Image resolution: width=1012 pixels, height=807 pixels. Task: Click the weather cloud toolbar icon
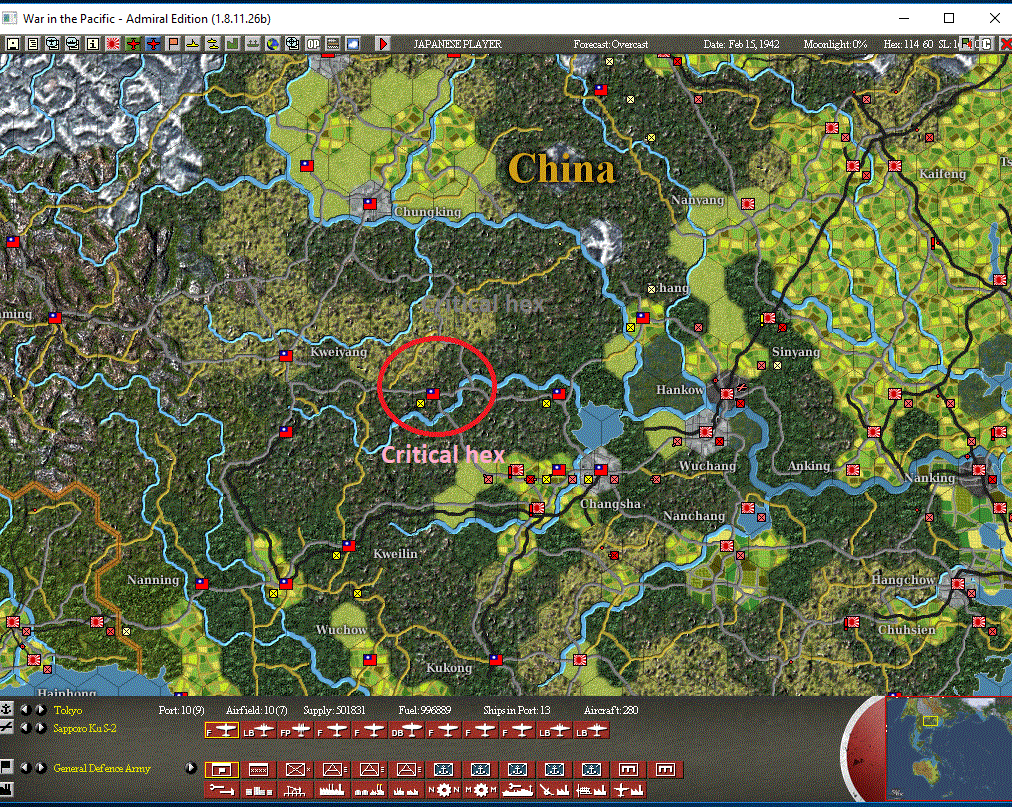tap(353, 44)
